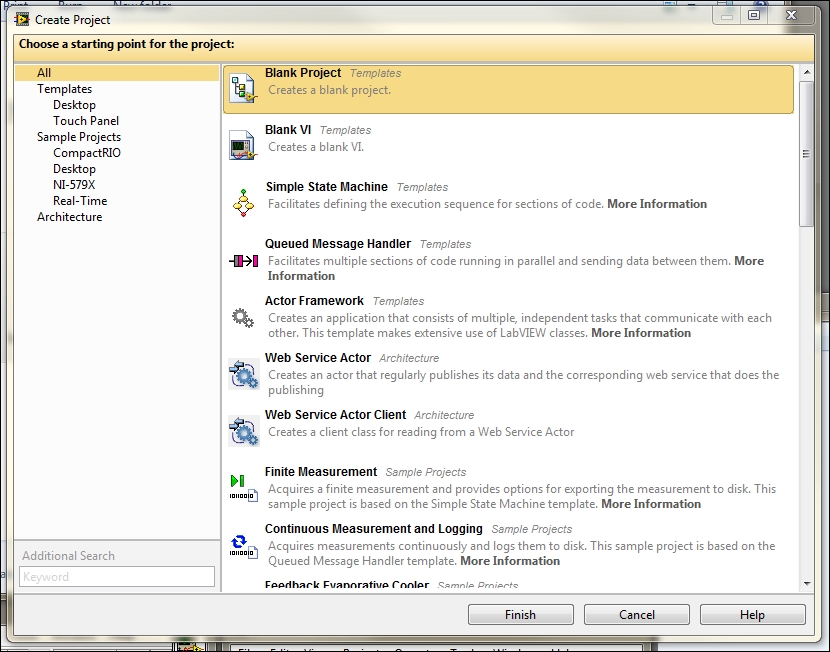830x652 pixels.
Task: Pick the Actor Framework gears icon
Action: click(243, 318)
